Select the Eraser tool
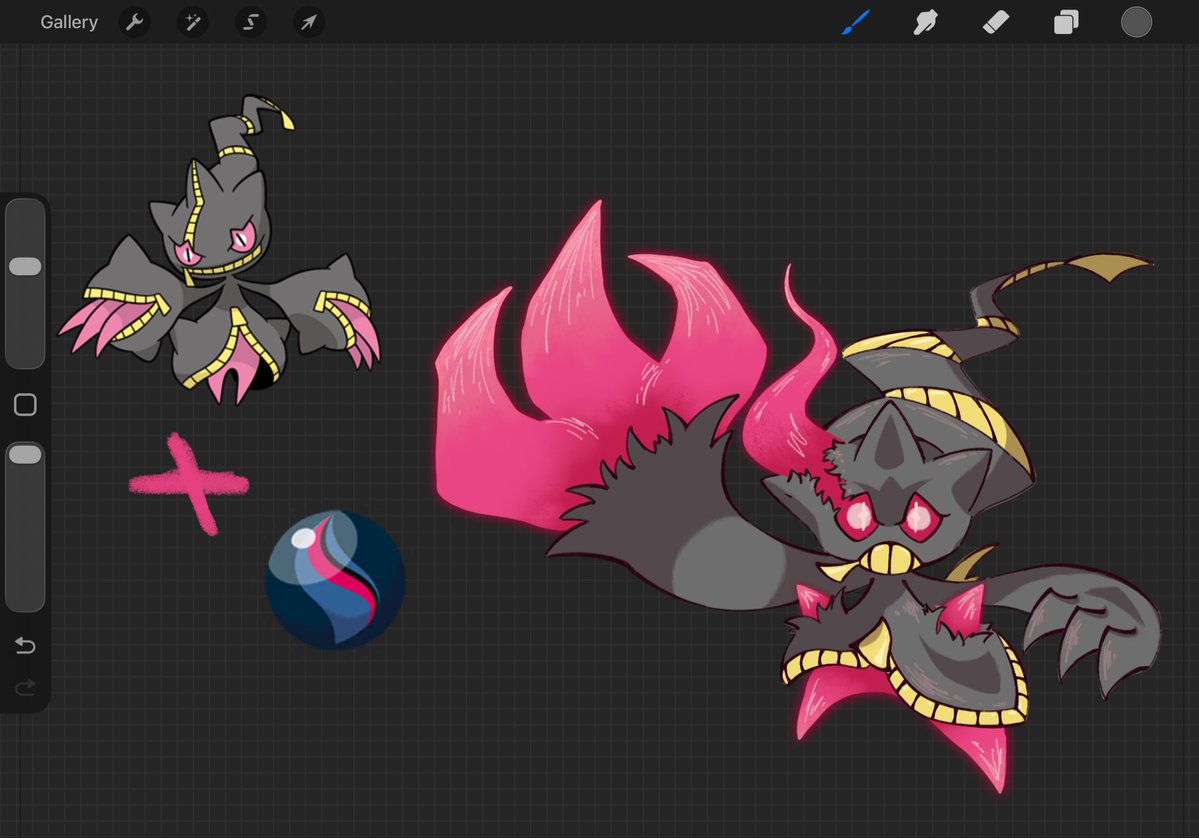This screenshot has width=1199, height=838. (x=996, y=22)
